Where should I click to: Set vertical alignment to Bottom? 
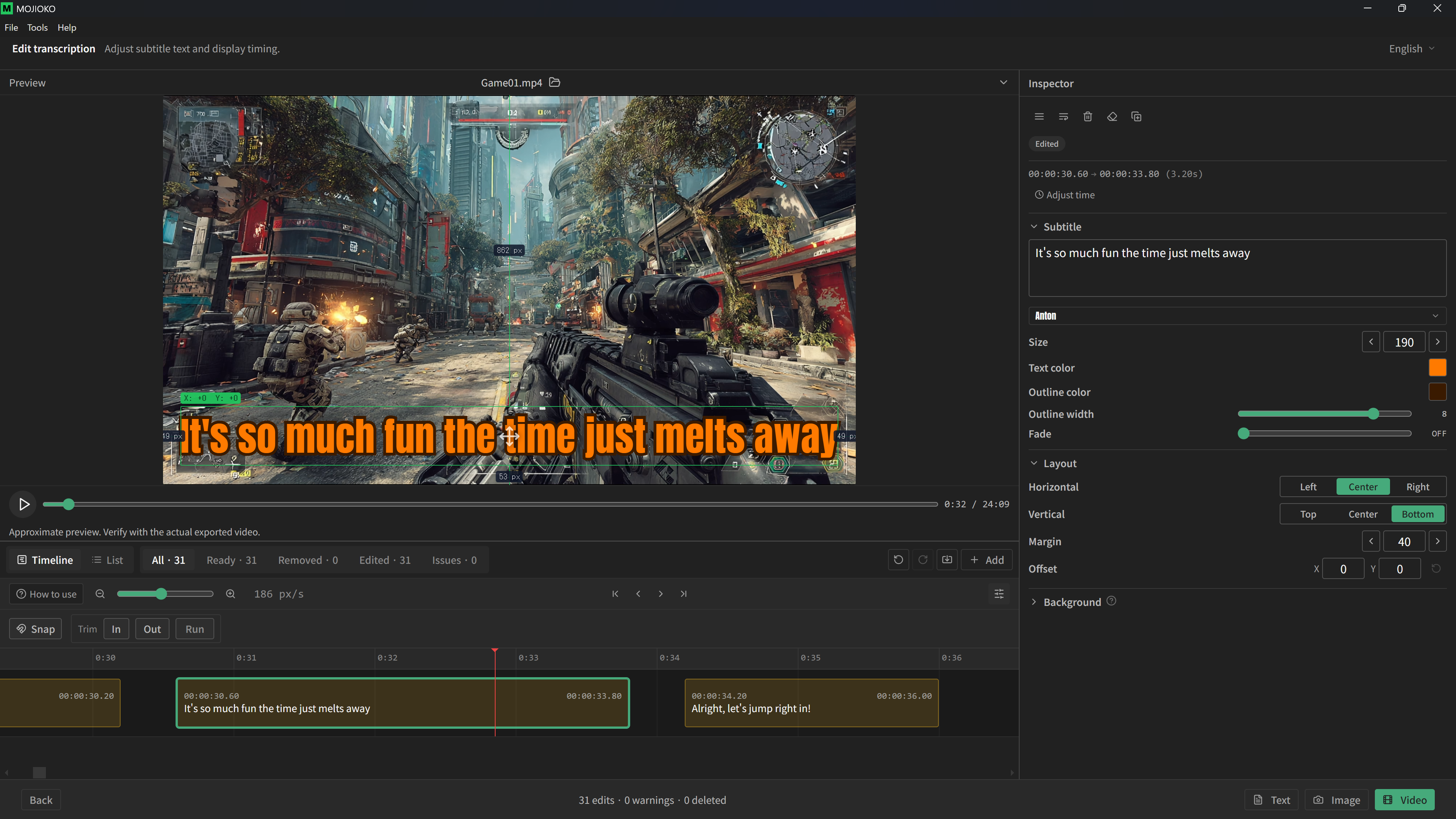coord(1418,514)
